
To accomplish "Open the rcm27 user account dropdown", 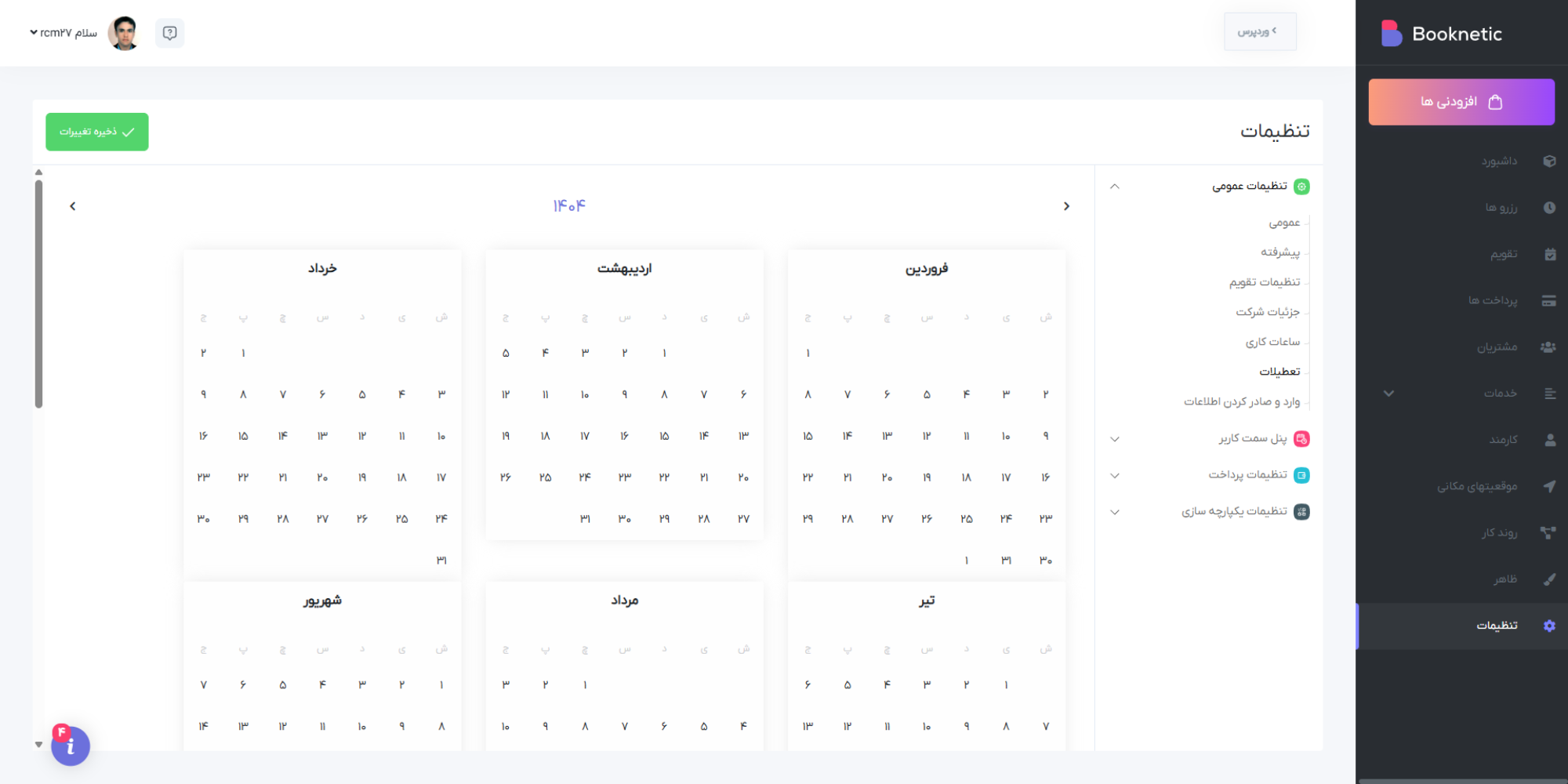I will click(64, 33).
